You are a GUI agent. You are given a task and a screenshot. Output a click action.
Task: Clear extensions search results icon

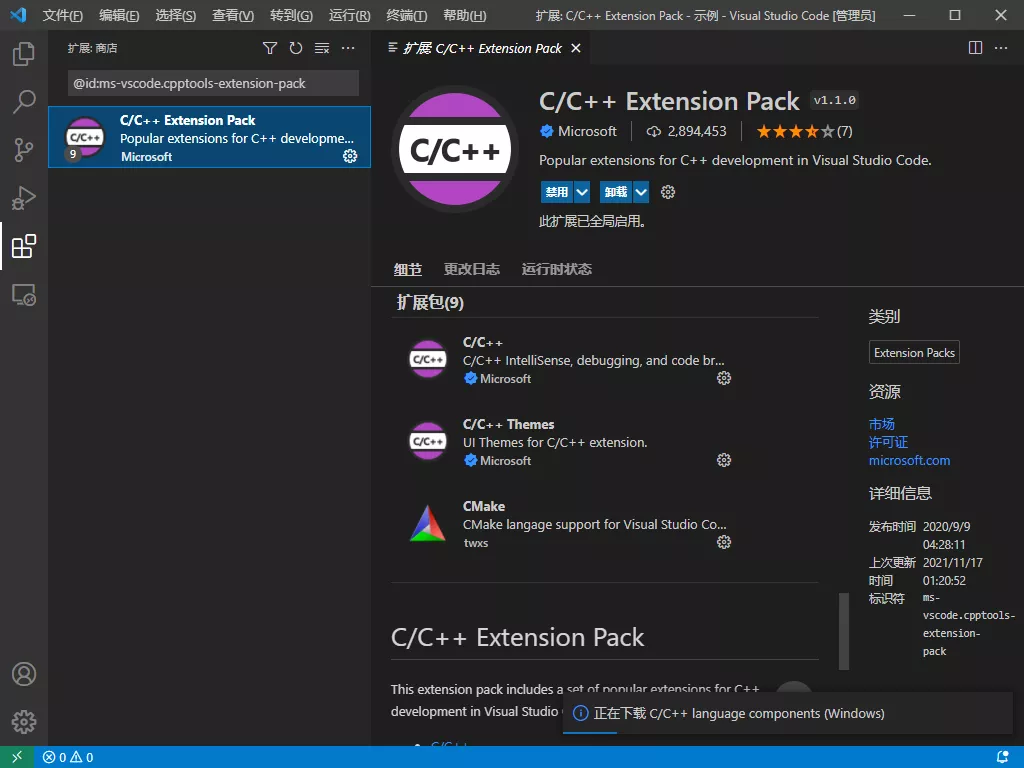click(x=322, y=48)
